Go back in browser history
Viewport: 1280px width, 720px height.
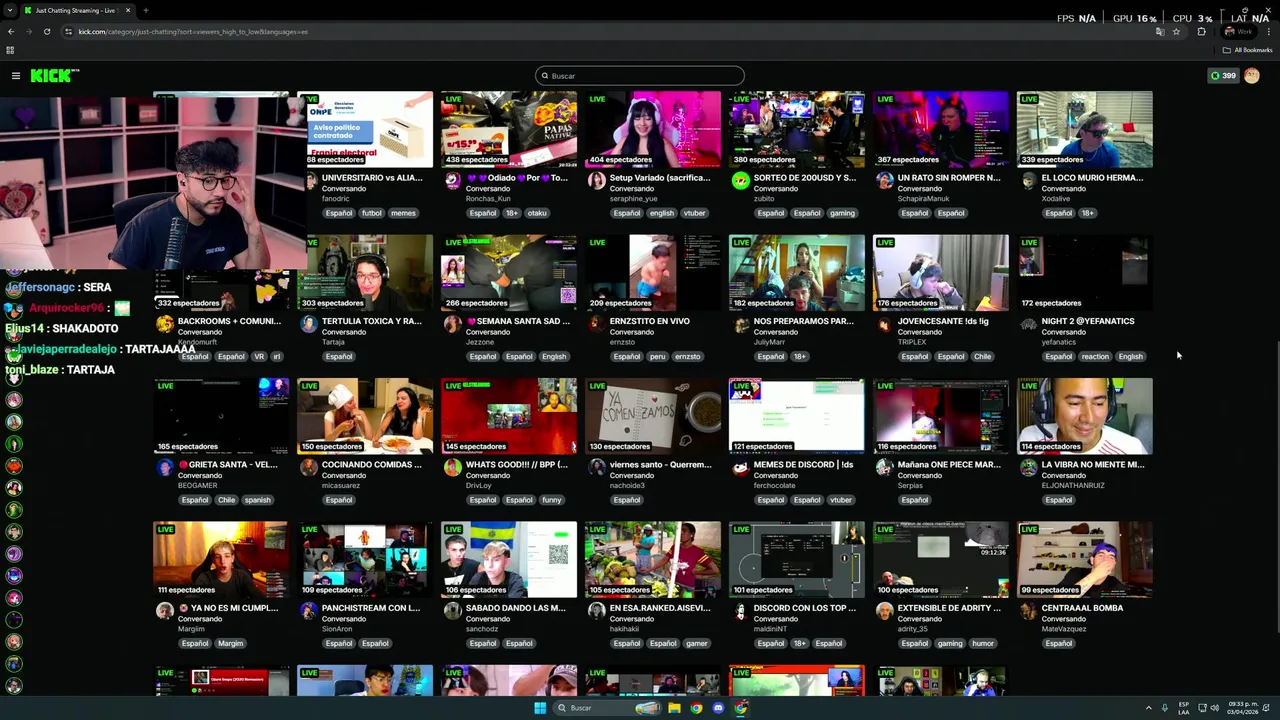[11, 31]
